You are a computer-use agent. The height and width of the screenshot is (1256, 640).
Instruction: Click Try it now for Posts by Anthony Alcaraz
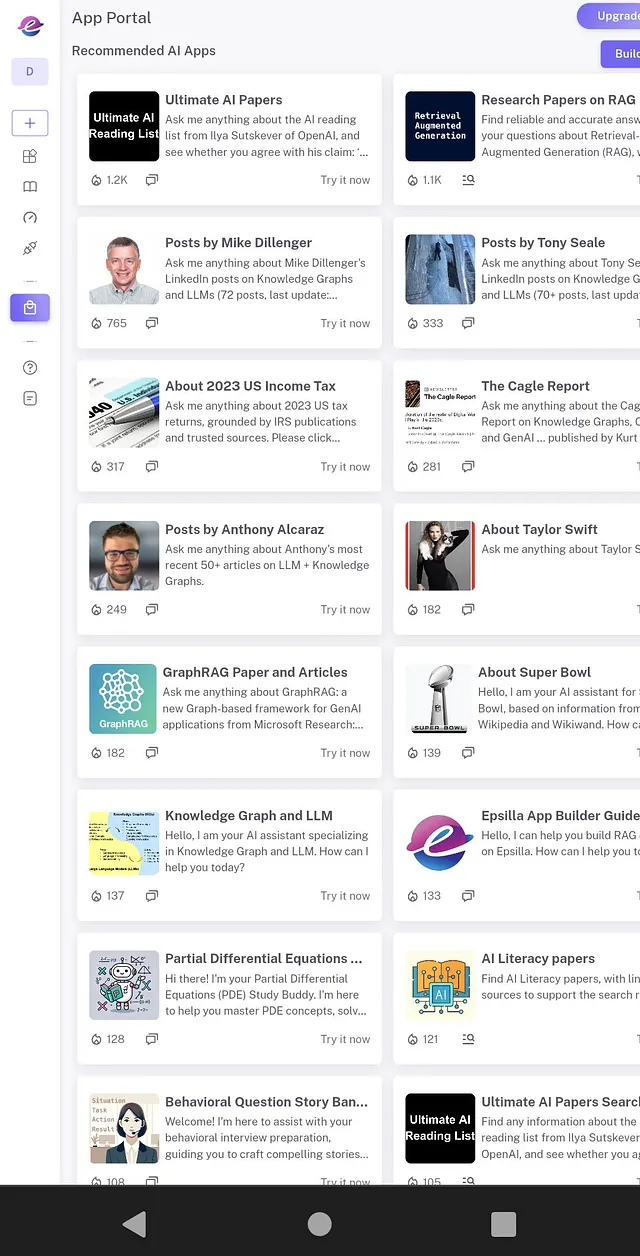coord(345,609)
